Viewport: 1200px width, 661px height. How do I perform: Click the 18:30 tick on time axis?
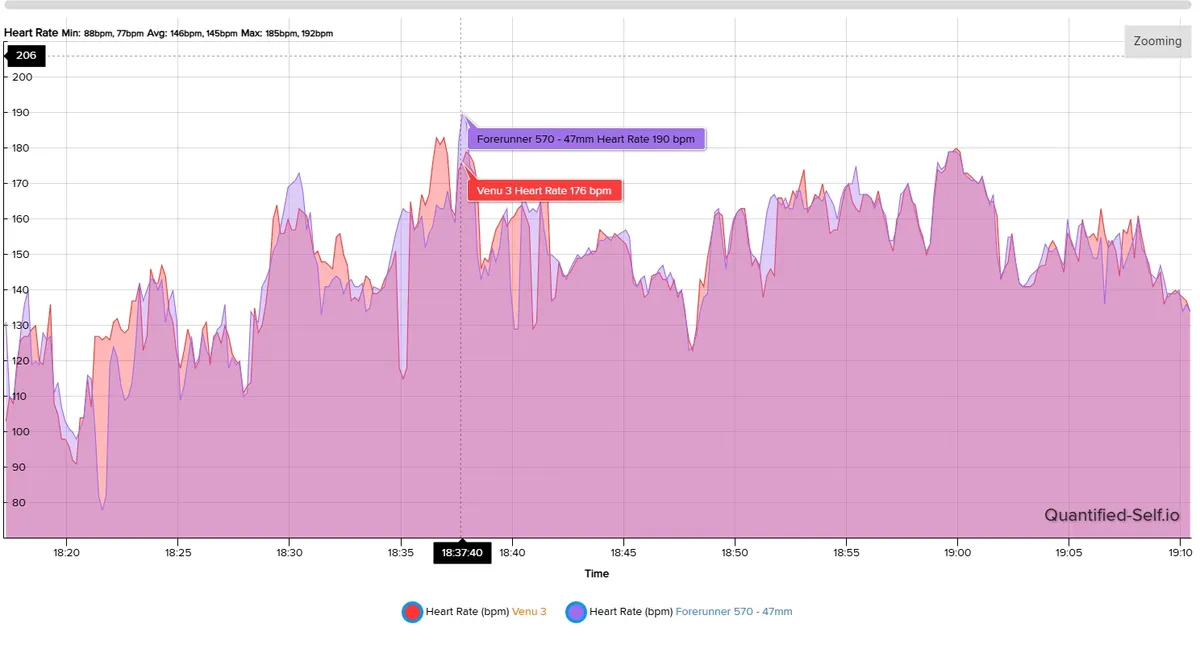click(289, 552)
